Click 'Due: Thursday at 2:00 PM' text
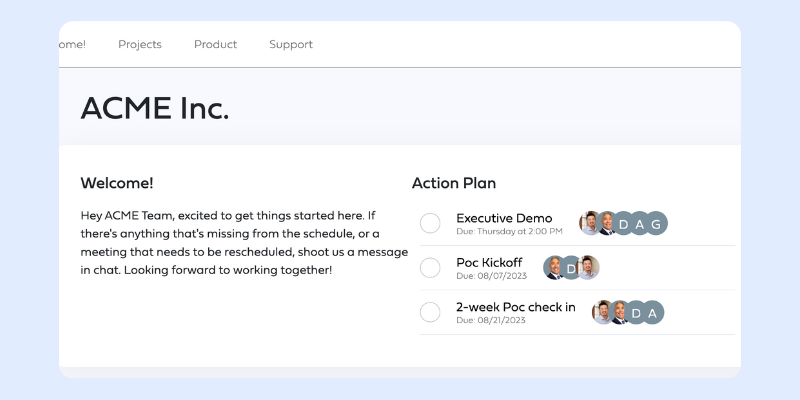This screenshot has width=800, height=400. (x=509, y=232)
